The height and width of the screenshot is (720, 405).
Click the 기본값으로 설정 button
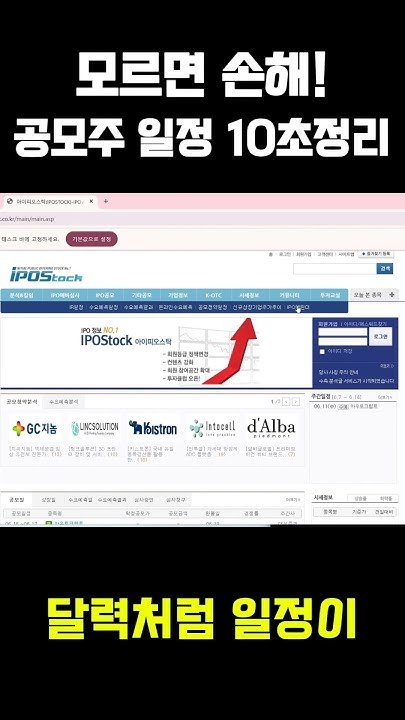(92, 239)
